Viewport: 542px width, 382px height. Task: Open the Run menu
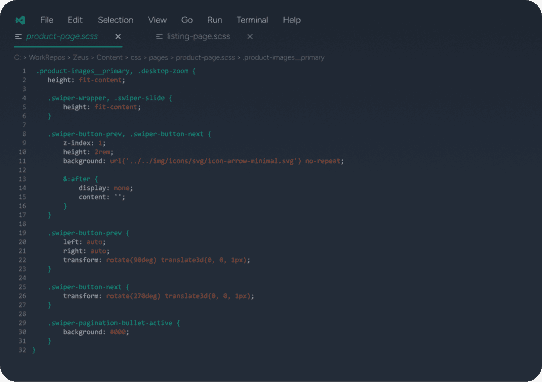coord(215,20)
